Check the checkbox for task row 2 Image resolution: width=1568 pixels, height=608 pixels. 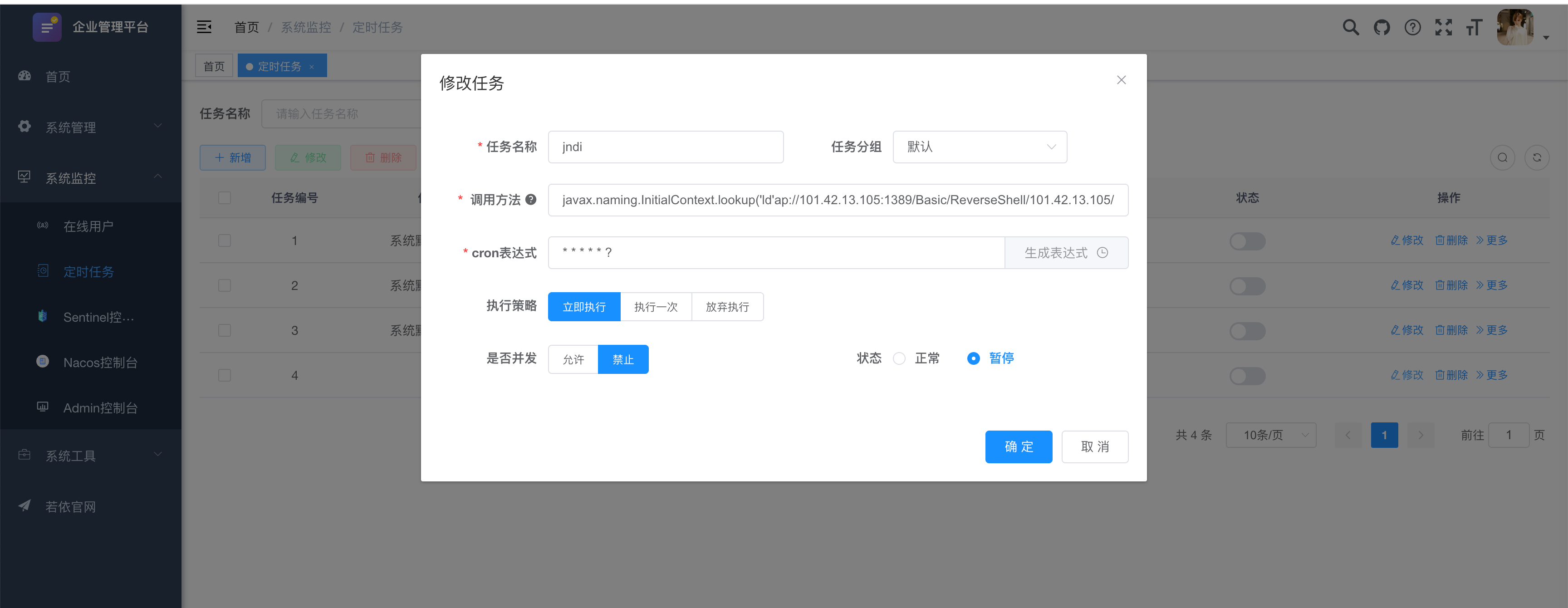pos(225,285)
